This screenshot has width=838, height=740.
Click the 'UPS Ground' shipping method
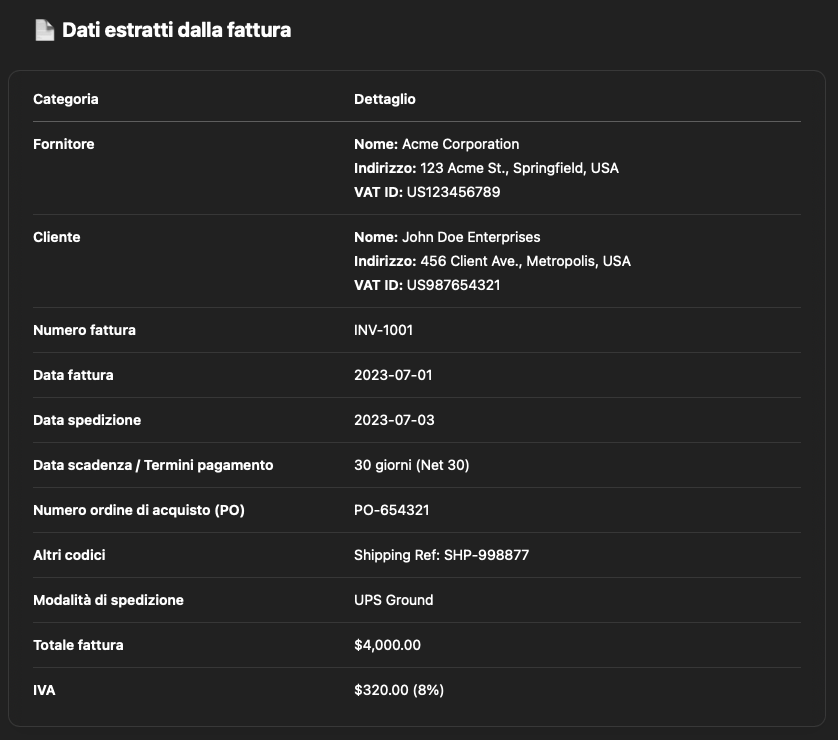click(x=394, y=600)
